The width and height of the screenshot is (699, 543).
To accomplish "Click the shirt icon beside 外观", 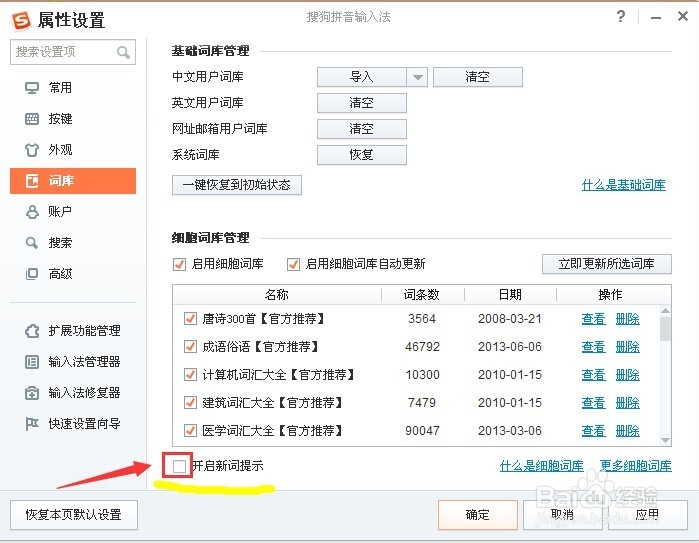I will (32, 150).
